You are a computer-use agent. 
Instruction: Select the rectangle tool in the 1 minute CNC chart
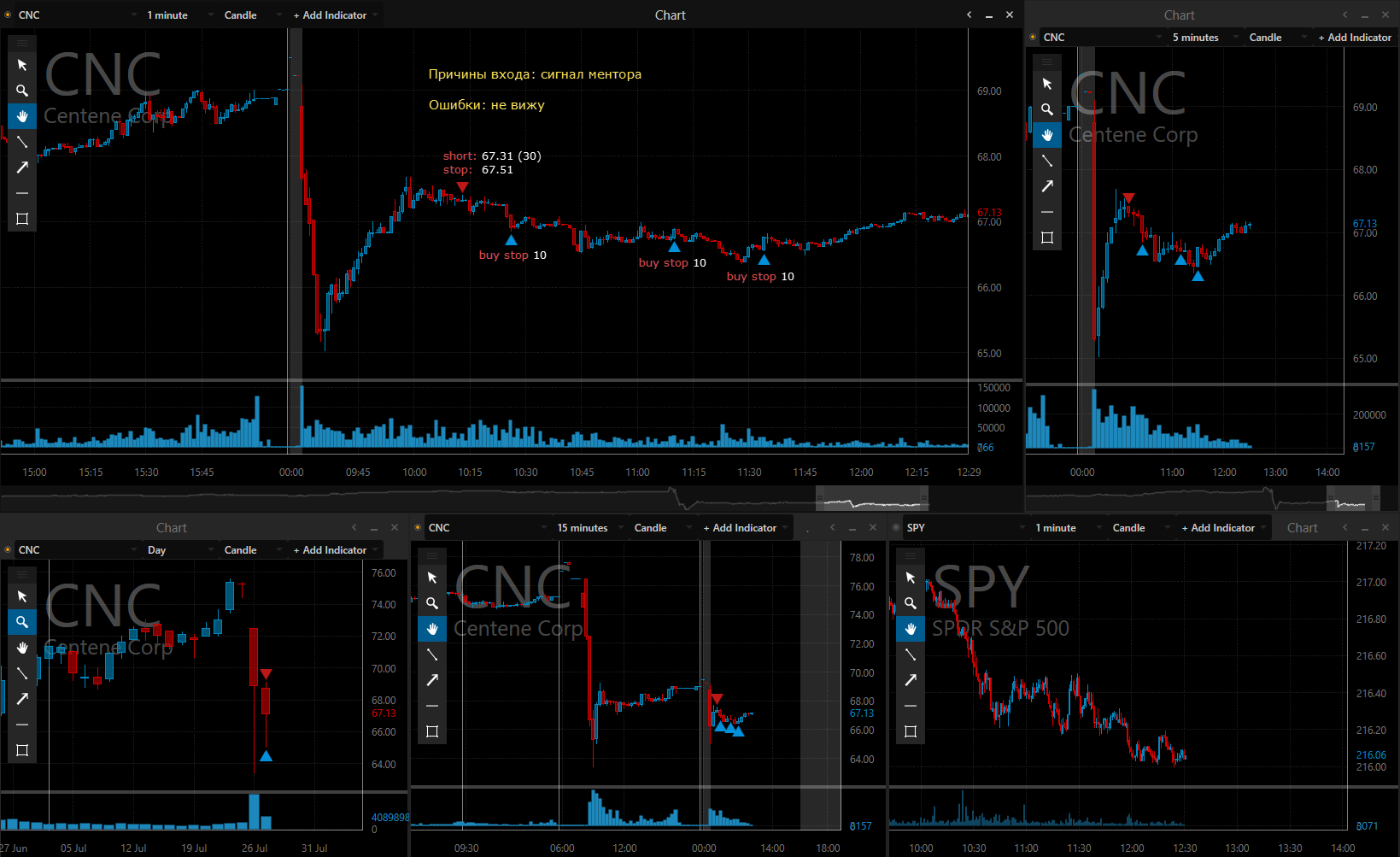point(22,219)
